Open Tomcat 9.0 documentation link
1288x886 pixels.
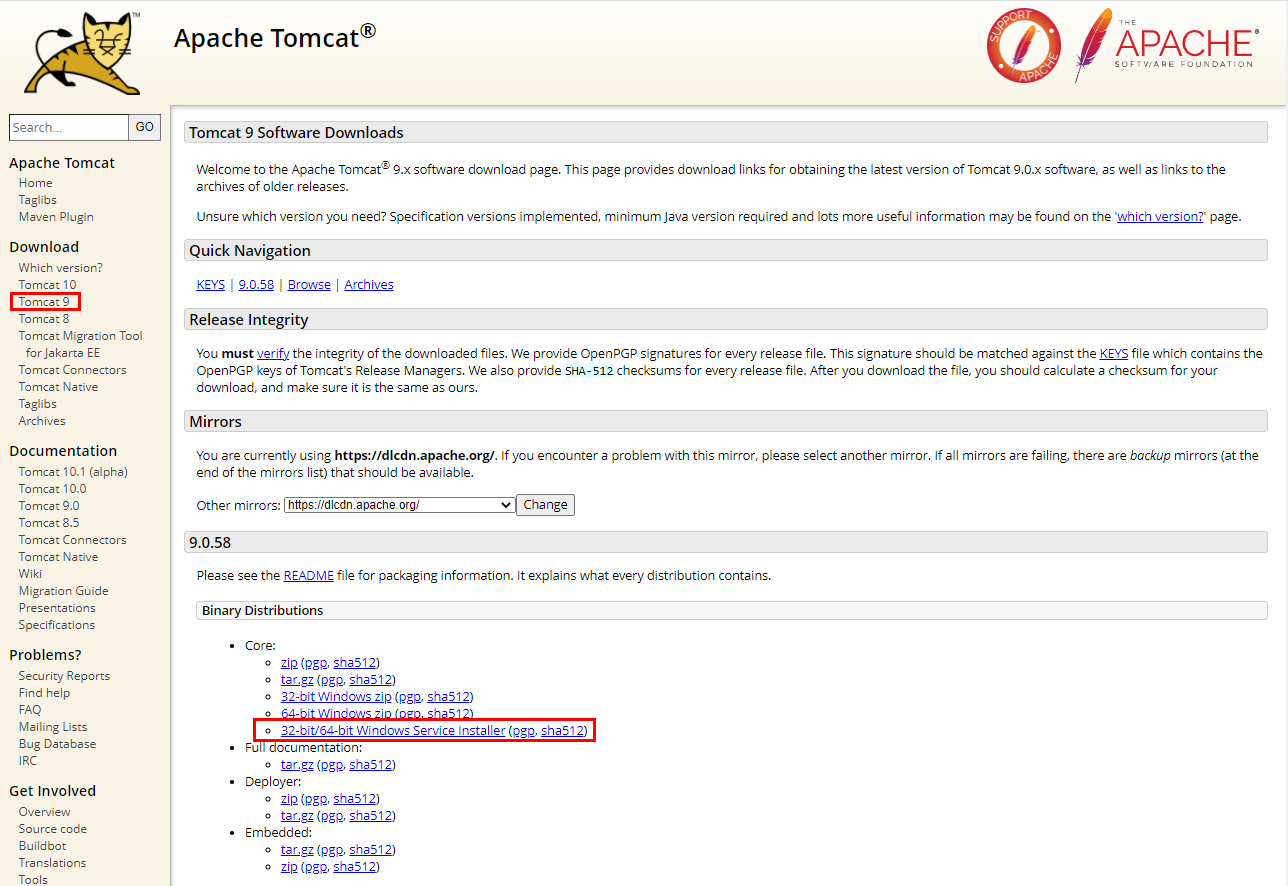pos(49,506)
